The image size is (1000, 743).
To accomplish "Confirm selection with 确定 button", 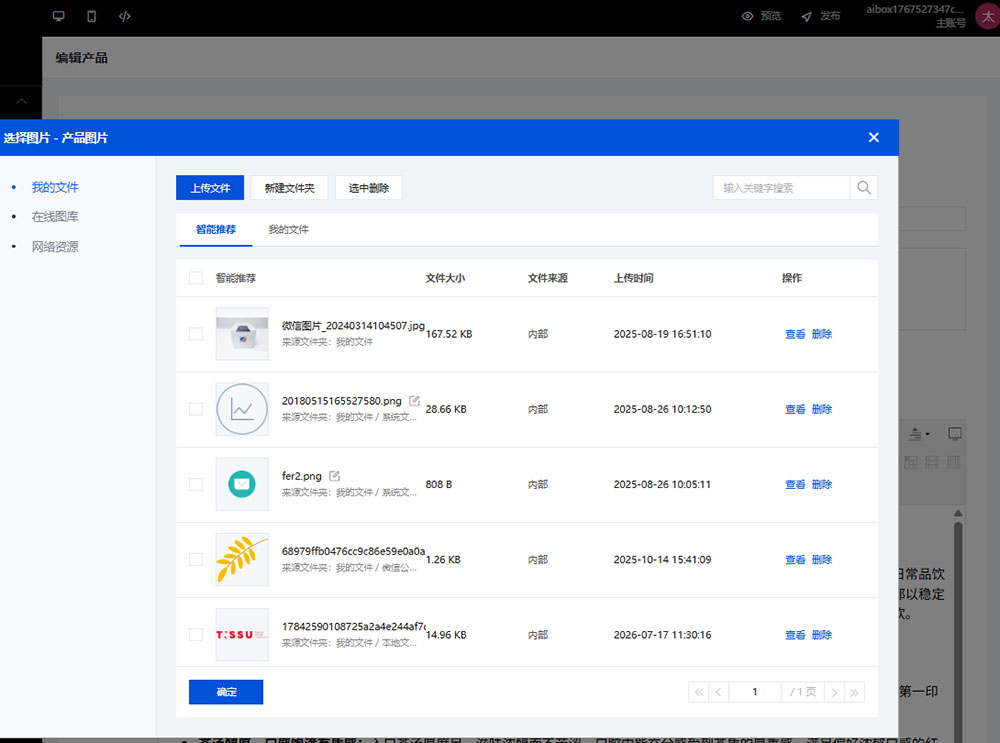I will point(226,692).
